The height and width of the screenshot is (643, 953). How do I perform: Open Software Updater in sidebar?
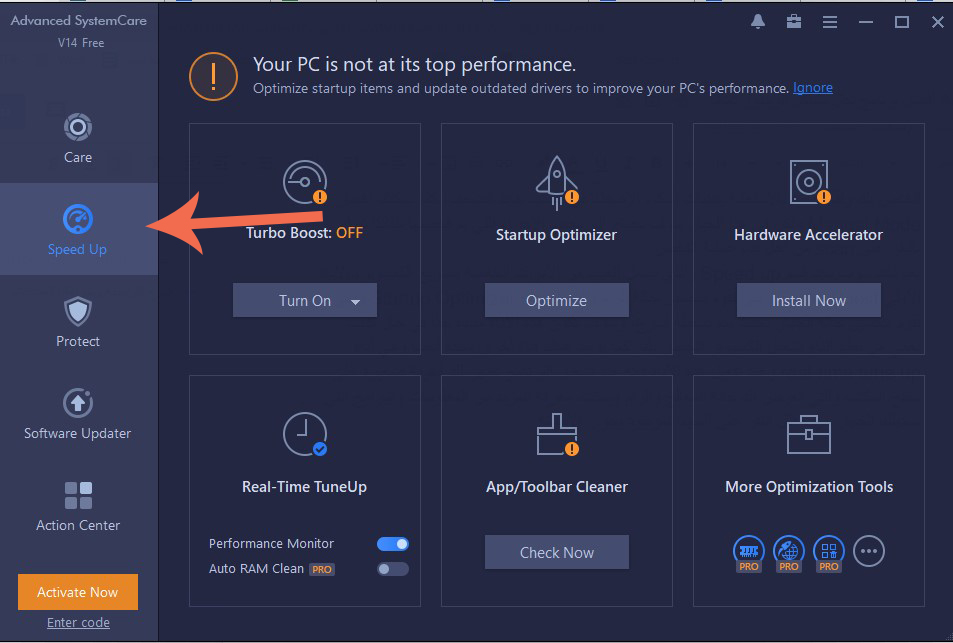78,414
